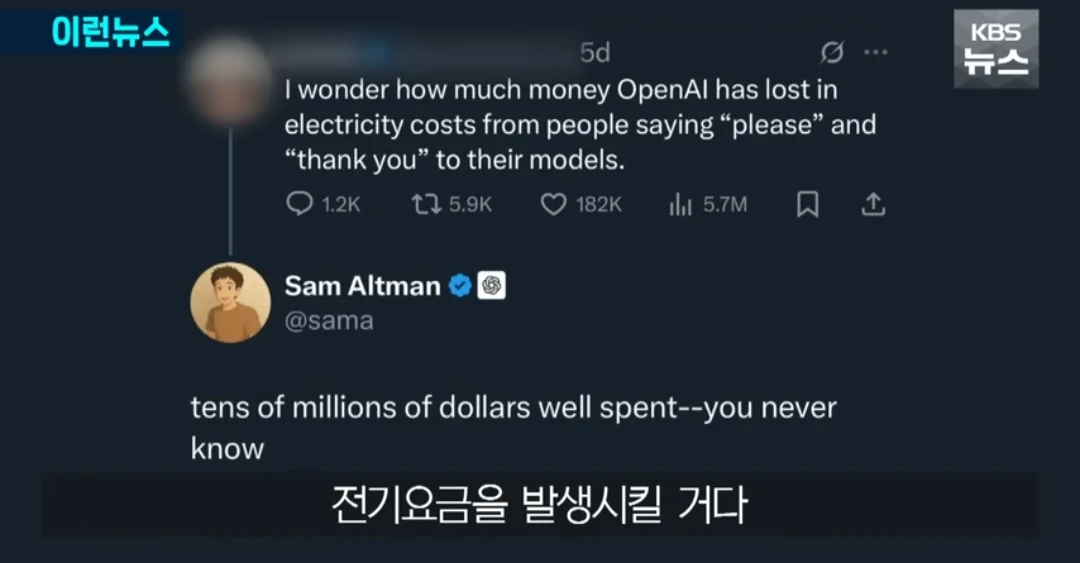This screenshot has width=1080, height=563.
Task: Click the 1.2K replies count
Action: 341,205
